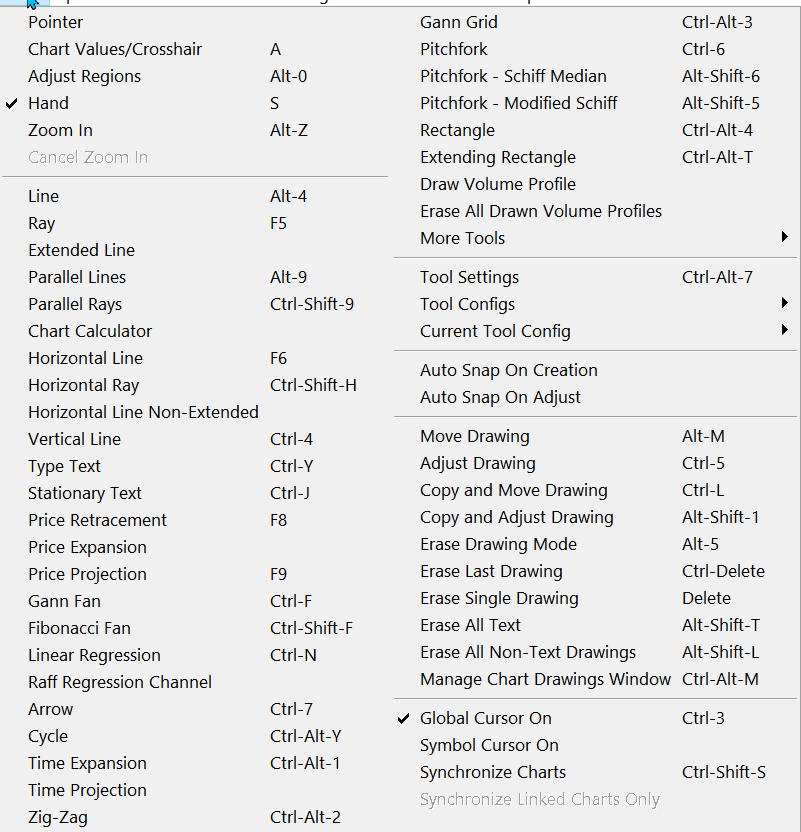This screenshot has width=801, height=832.
Task: Select the Horizontal Line drawing tool
Action: point(85,358)
